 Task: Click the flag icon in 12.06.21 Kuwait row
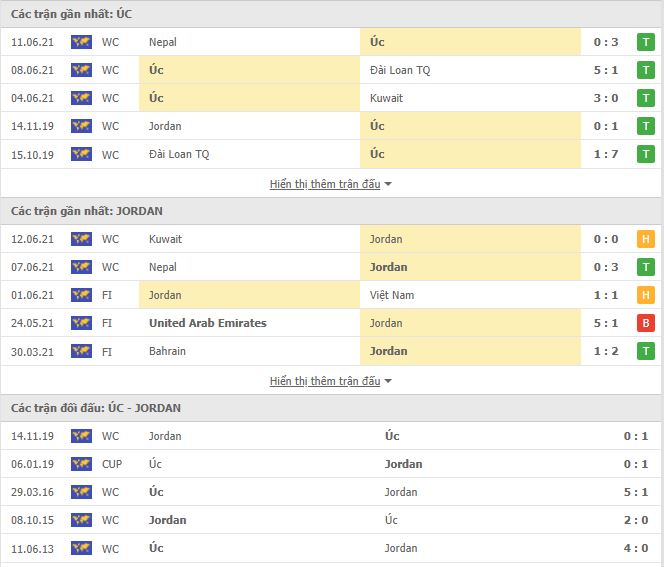[x=81, y=239]
